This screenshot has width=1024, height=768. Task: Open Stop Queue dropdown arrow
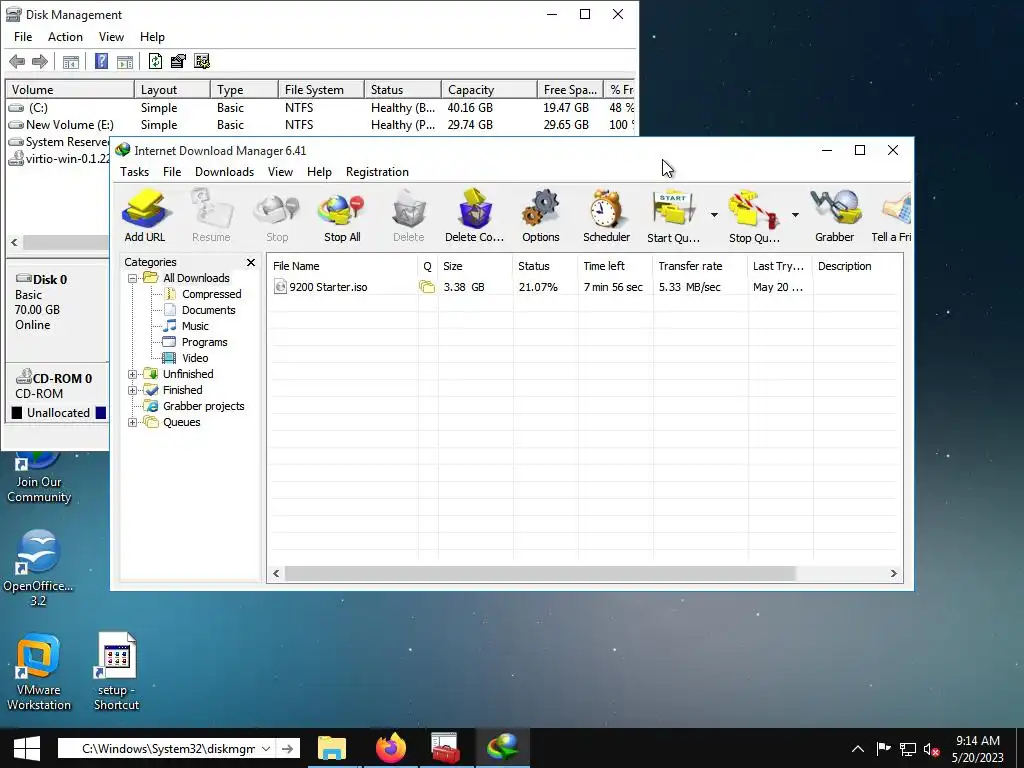tap(795, 215)
